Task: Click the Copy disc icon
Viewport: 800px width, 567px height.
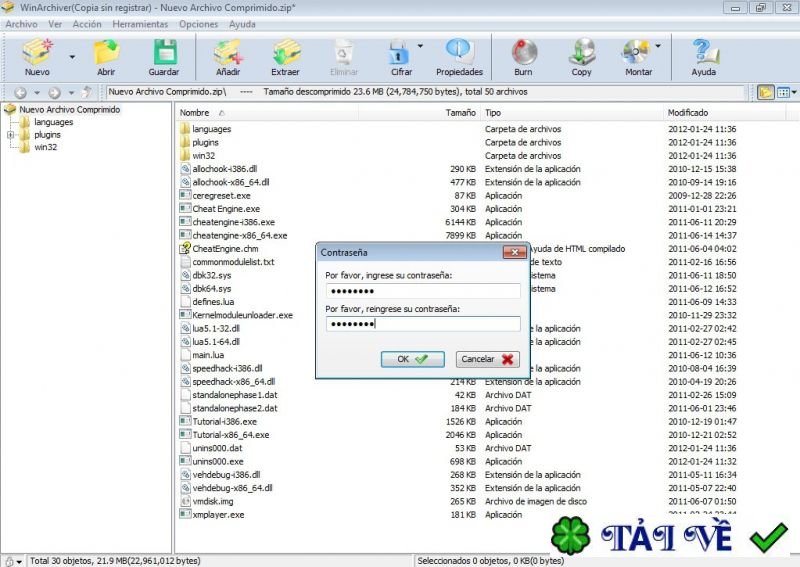Action: point(582,52)
